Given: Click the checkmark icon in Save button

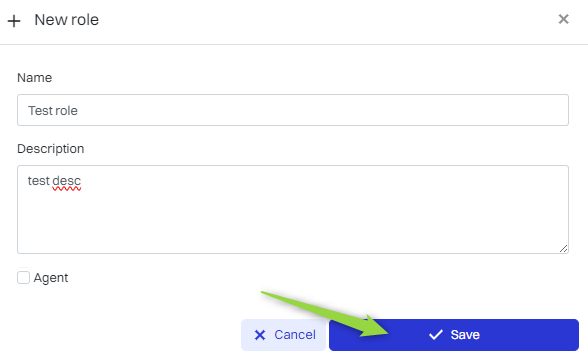Looking at the screenshot, I should 436,334.
